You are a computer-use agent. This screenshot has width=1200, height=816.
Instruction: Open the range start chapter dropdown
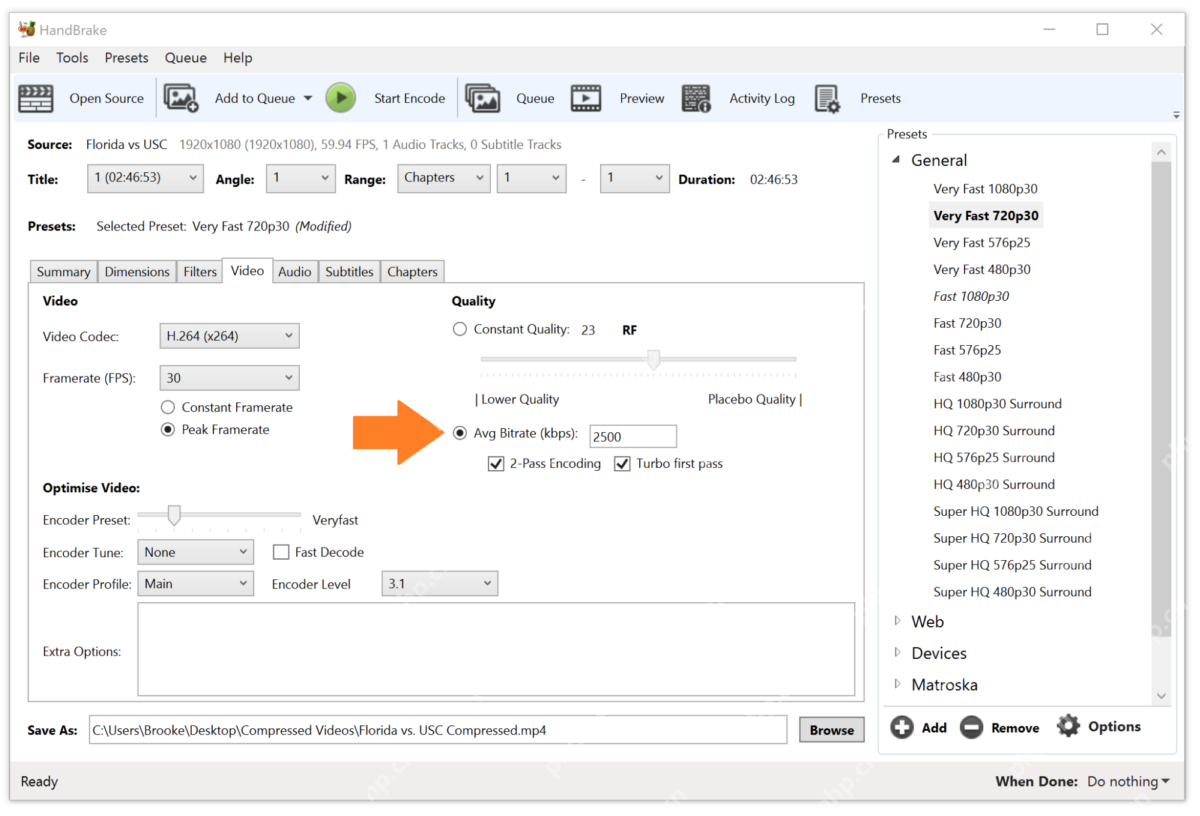531,178
